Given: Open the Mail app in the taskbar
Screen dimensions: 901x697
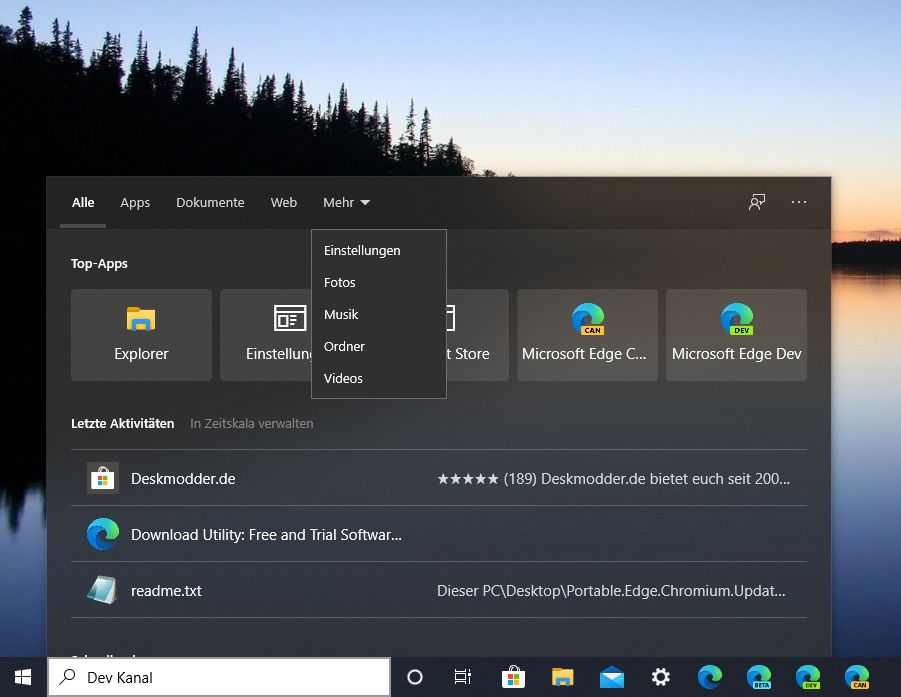Looking at the screenshot, I should [x=611, y=677].
